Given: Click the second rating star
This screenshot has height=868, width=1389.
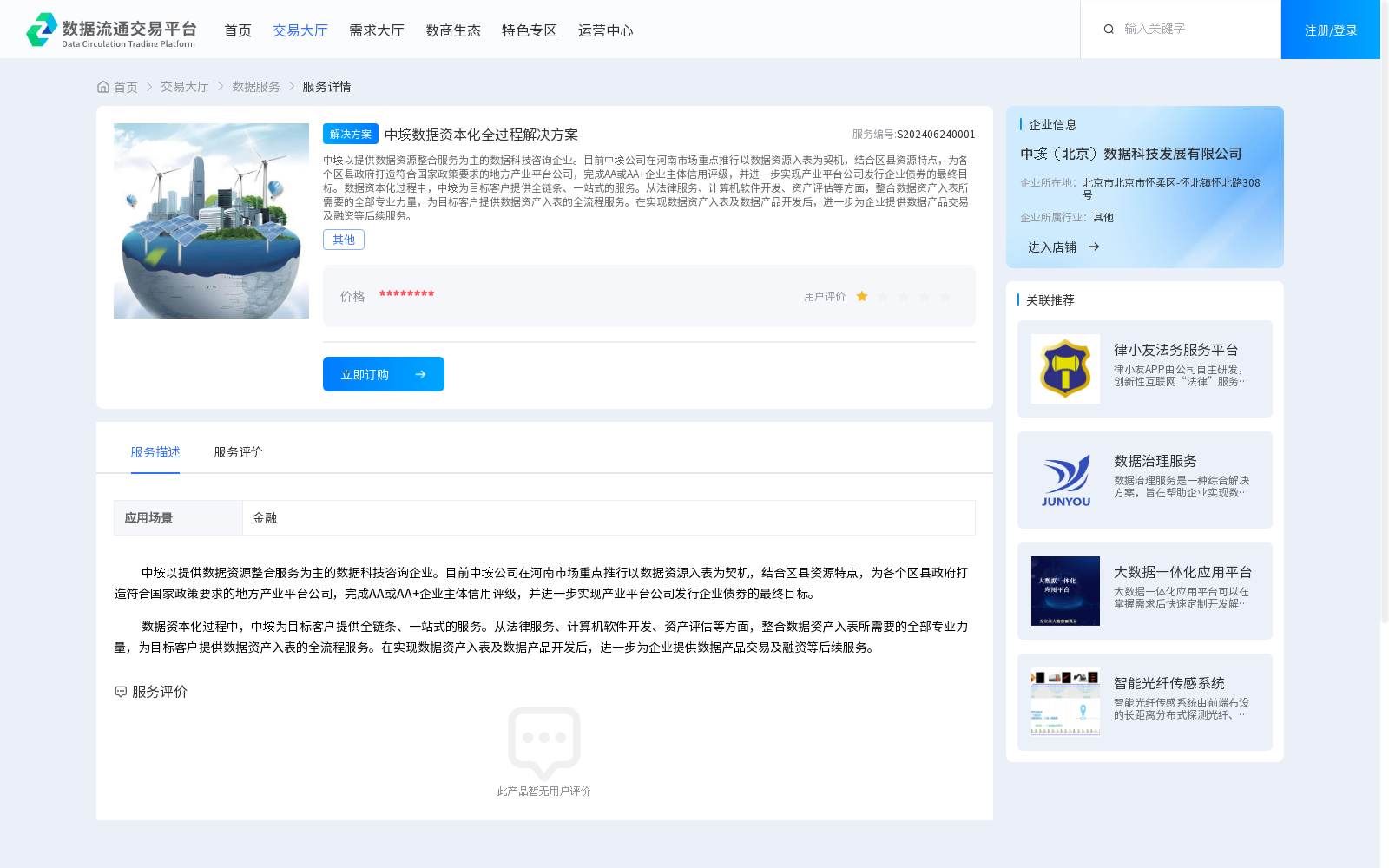Looking at the screenshot, I should tap(883, 296).
